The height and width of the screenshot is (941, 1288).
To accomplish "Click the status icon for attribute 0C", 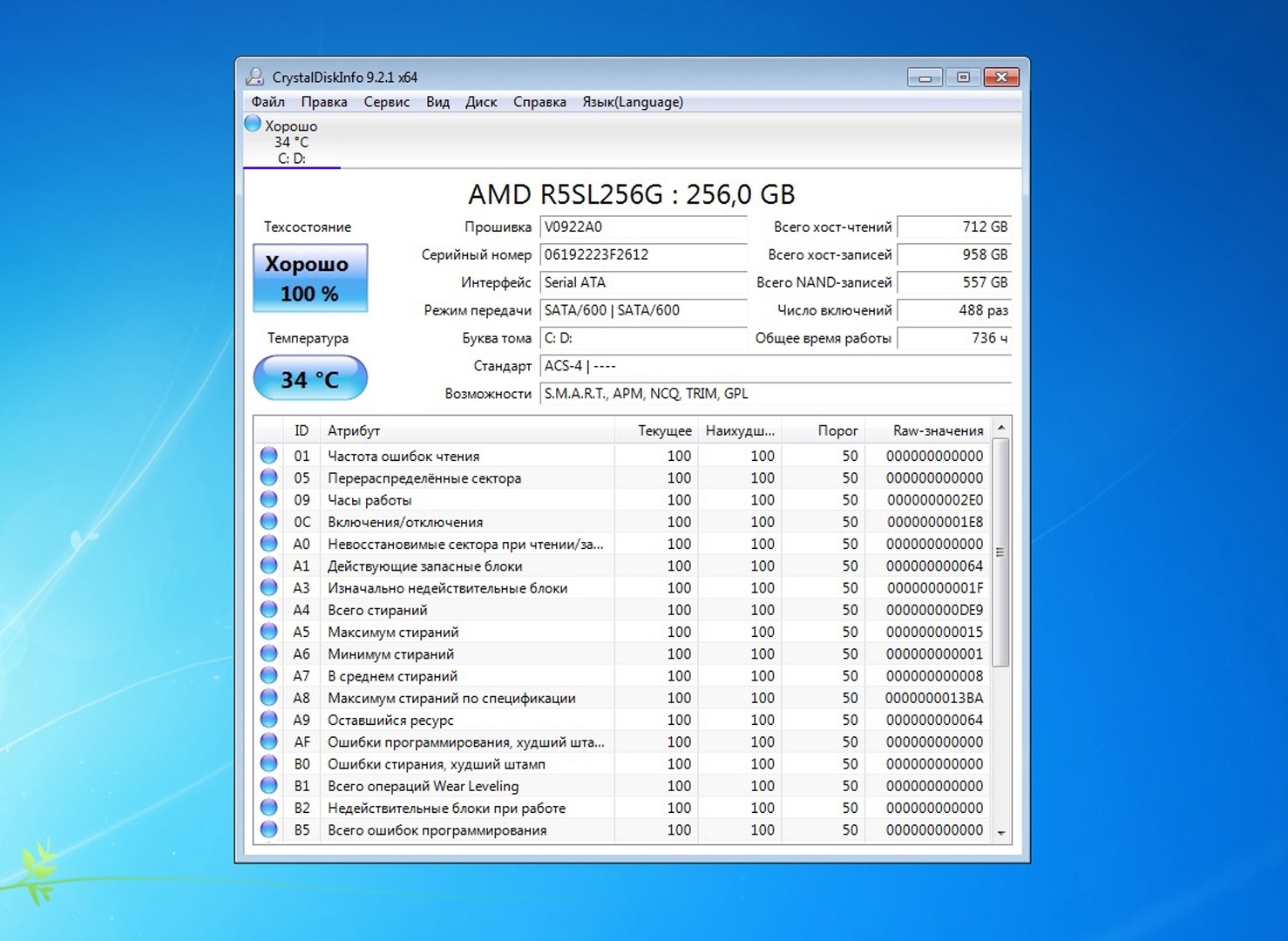I will pos(269,521).
